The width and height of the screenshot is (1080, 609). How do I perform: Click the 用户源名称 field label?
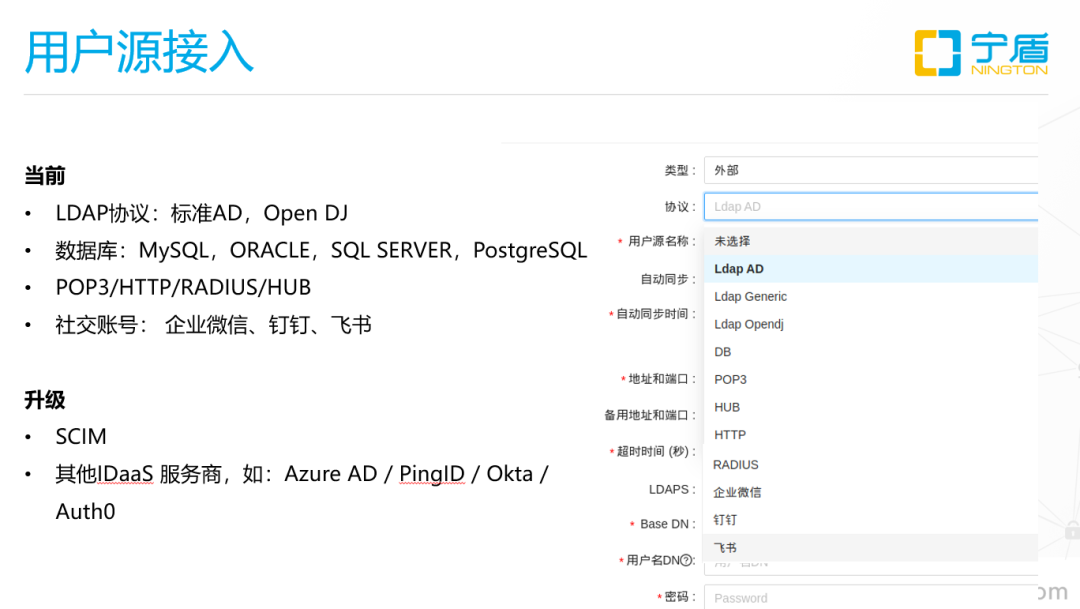coord(658,241)
